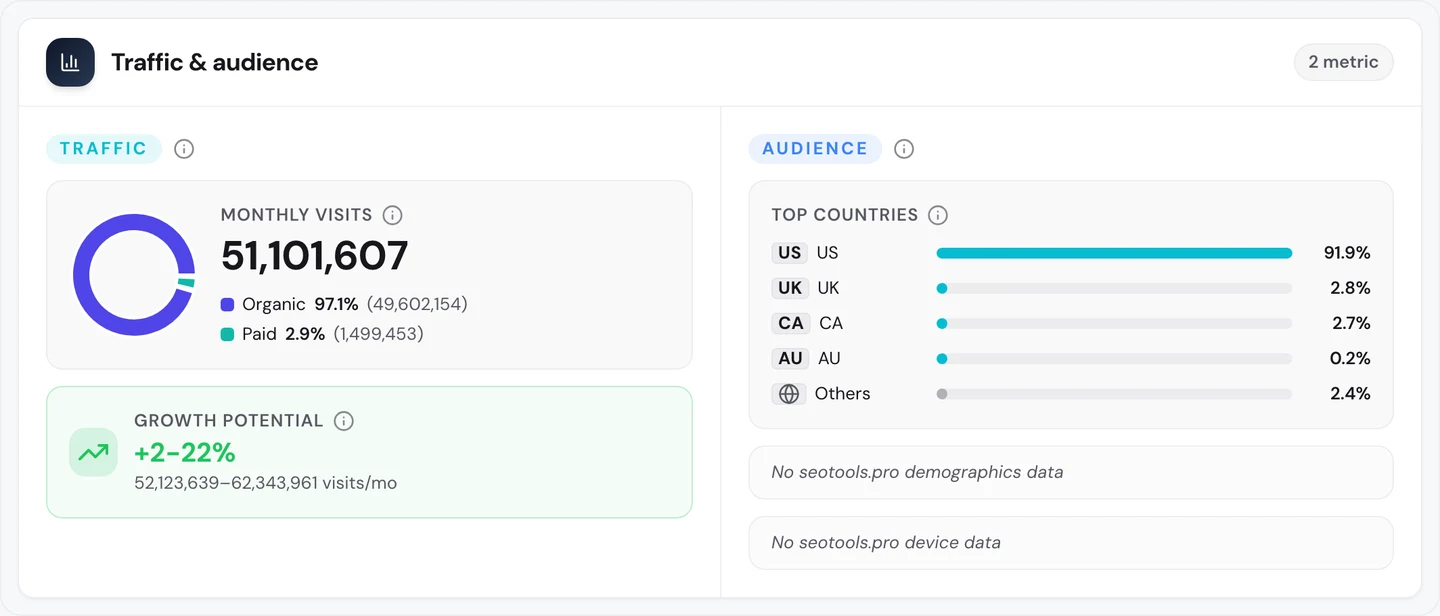Click the (1,499,453) paid count
The width and height of the screenshot is (1440, 616).
point(379,334)
